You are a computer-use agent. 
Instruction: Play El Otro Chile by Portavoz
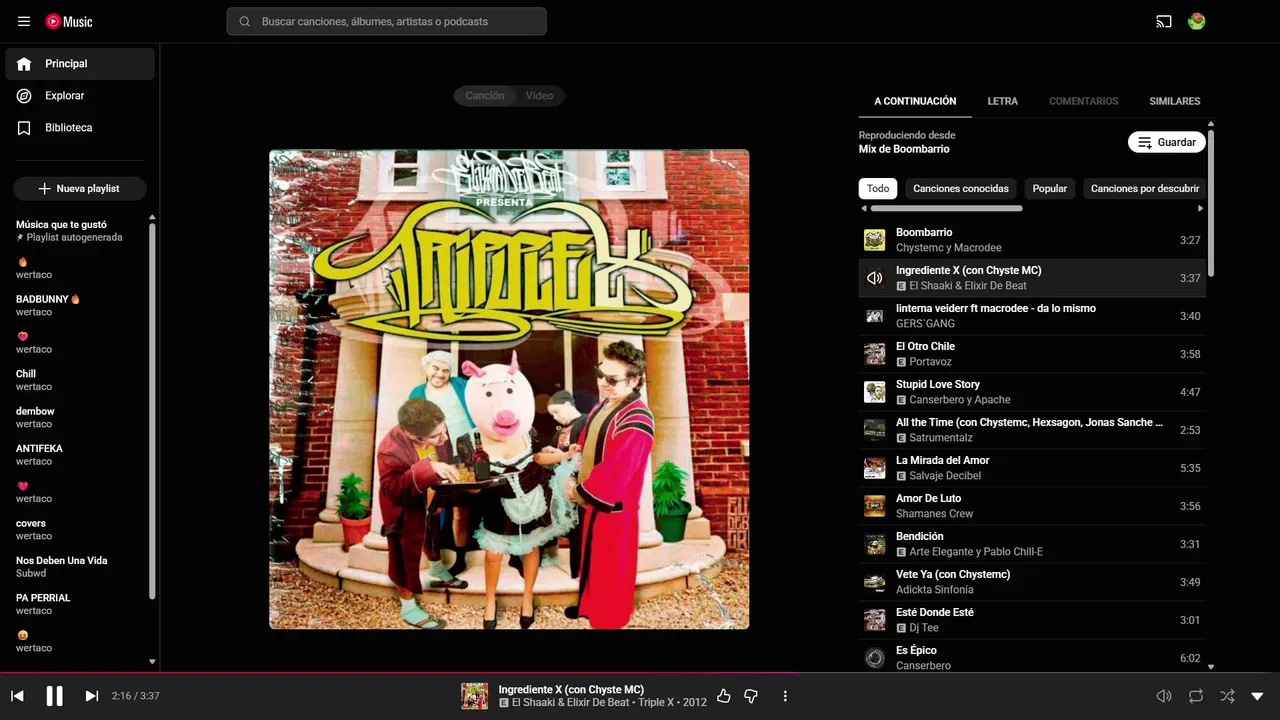tap(1032, 354)
